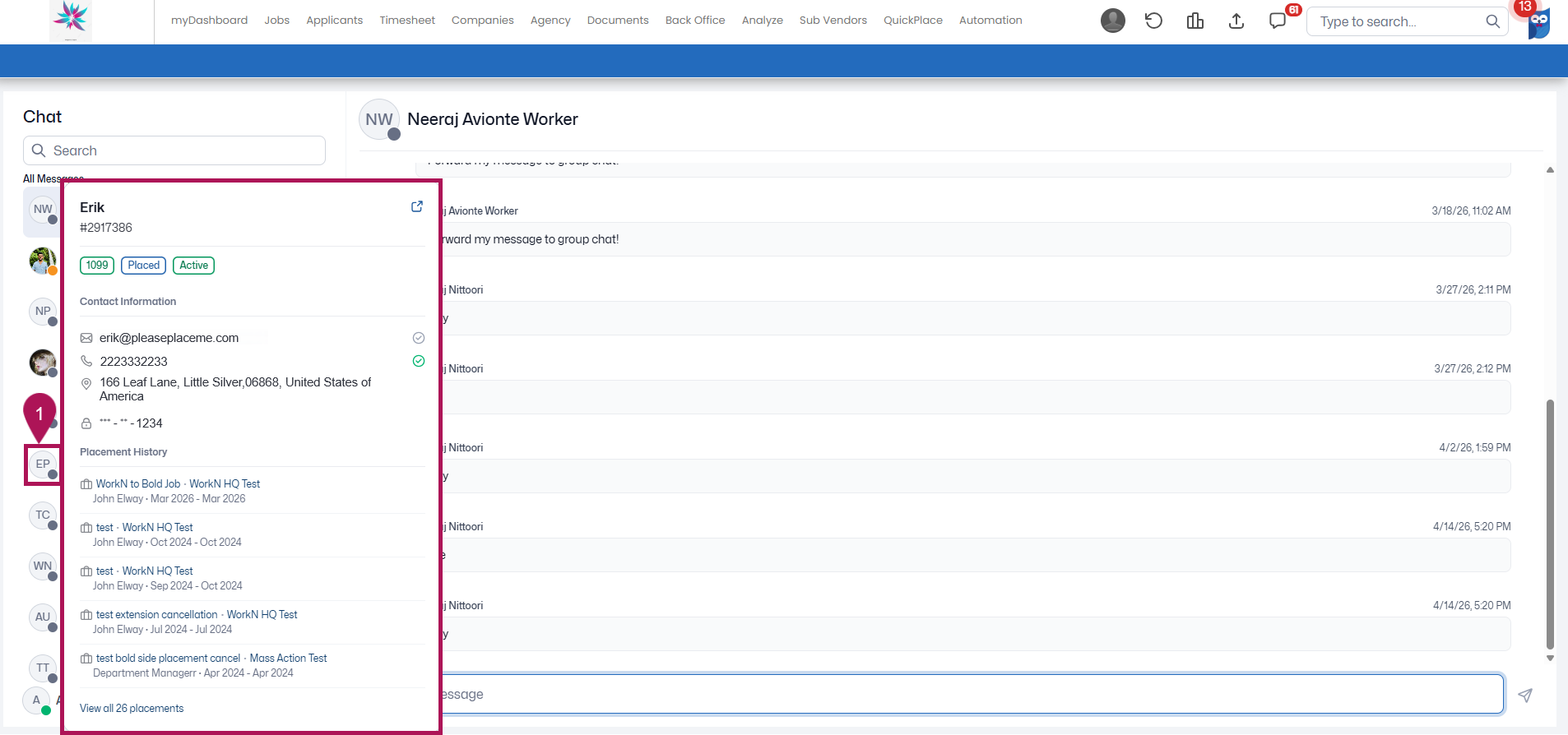Image resolution: width=1568 pixels, height=735 pixels.
Task: Click the company logo in header
Action: point(71,20)
